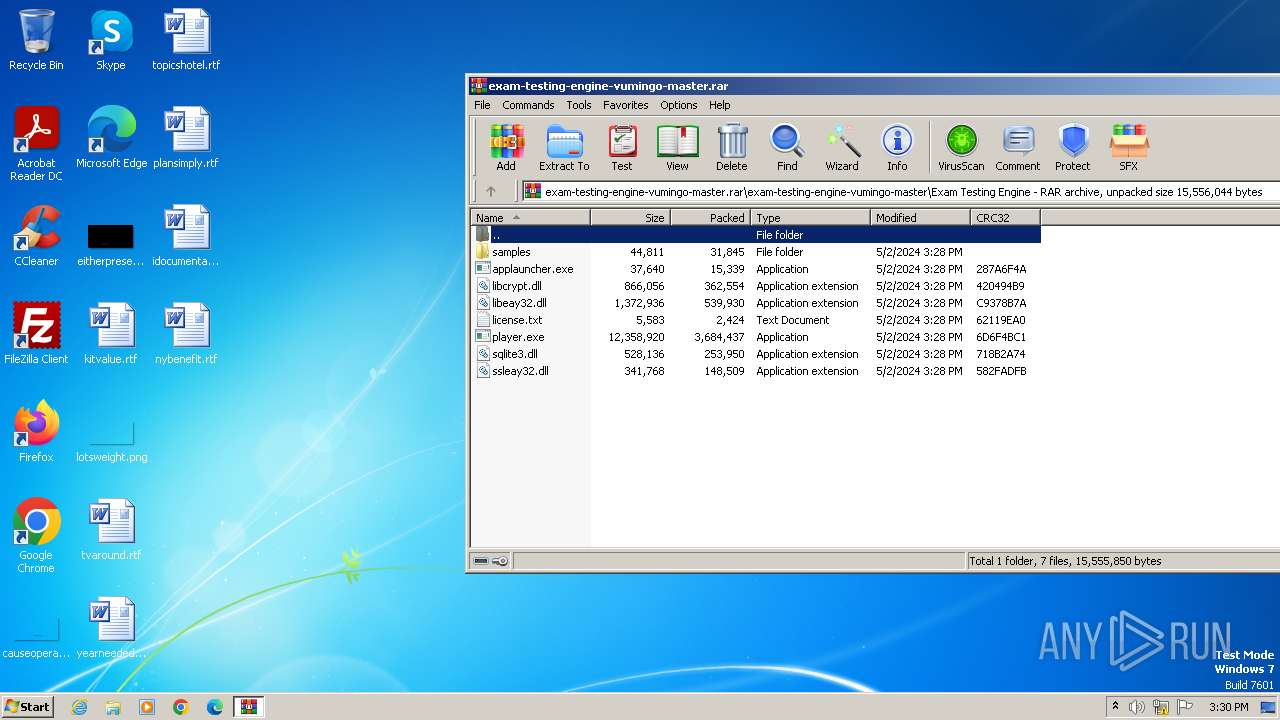This screenshot has height=720, width=1280.
Task: Select libeay32.dll in the archive
Action: [756, 303]
